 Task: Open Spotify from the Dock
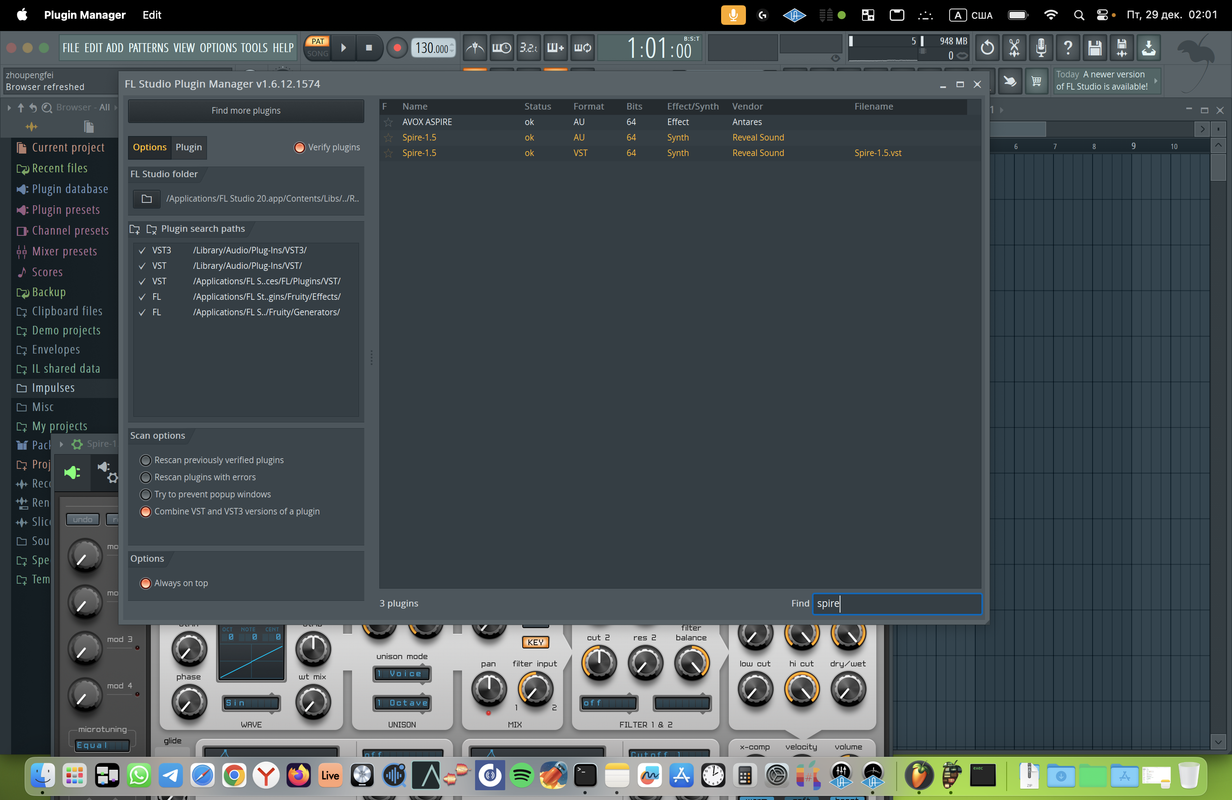point(522,775)
